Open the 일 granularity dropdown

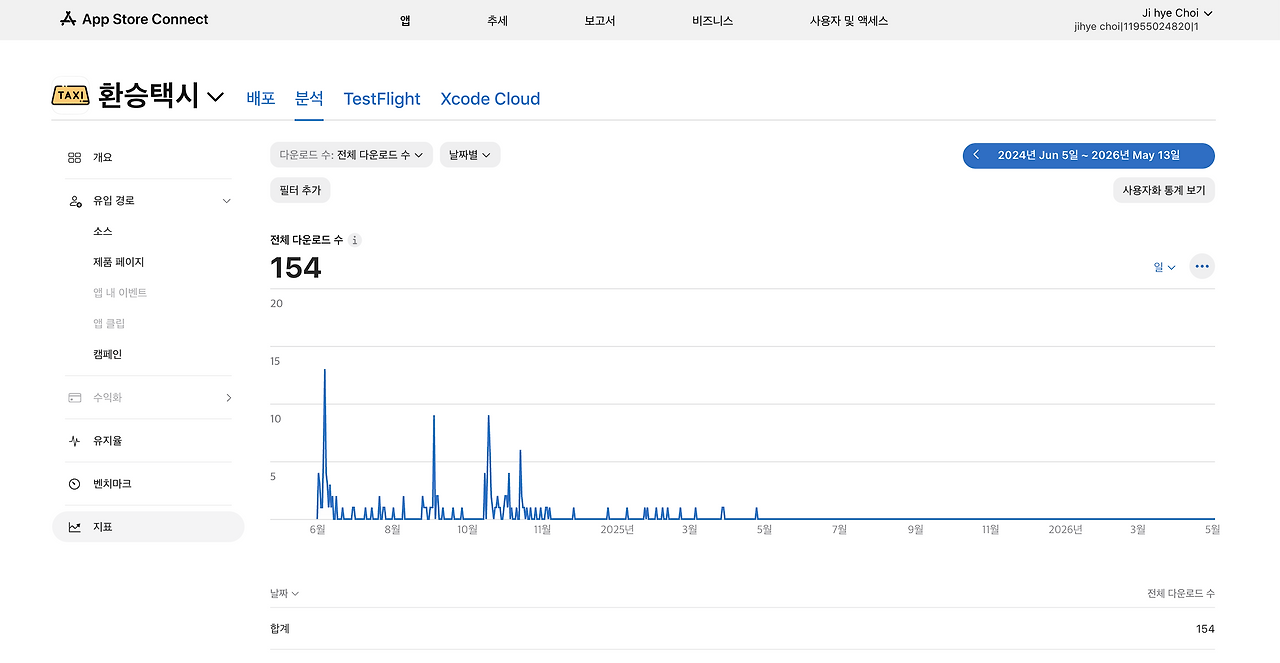click(x=1164, y=267)
